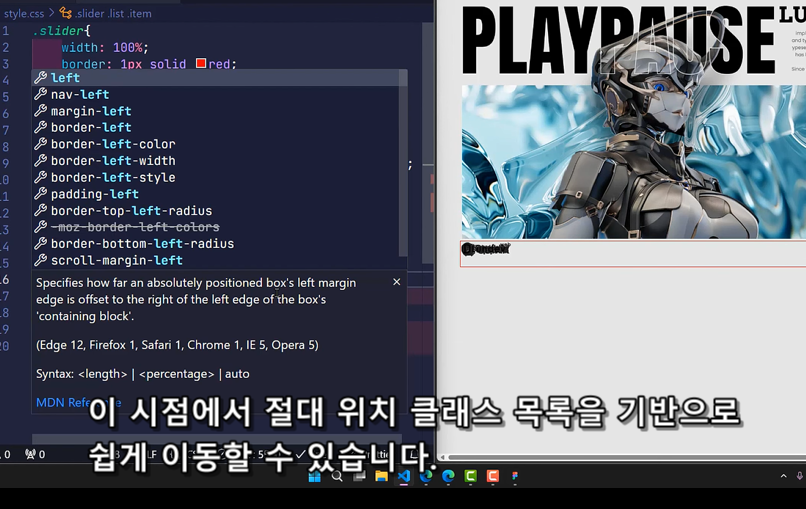
Task: Choose 'border-bottom-left-radius' suggestion
Action: coord(219,244)
